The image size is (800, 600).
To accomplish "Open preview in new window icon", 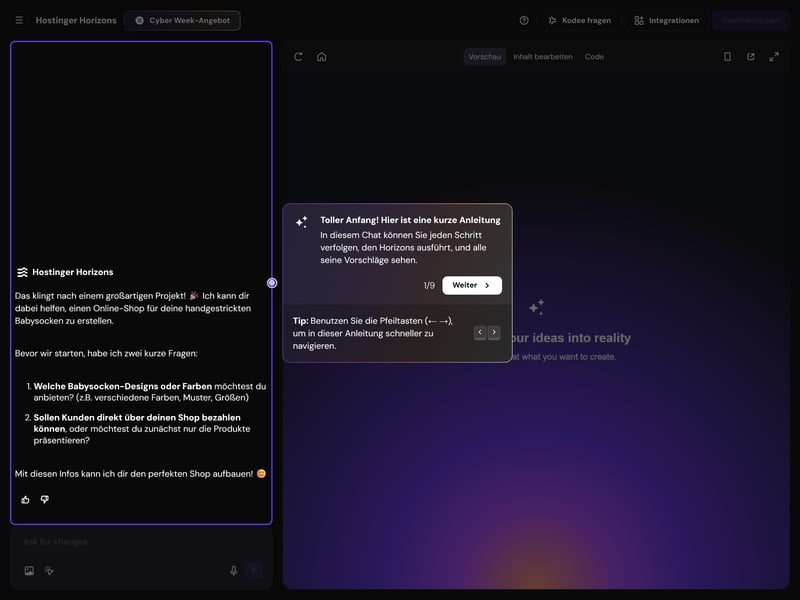I will click(751, 57).
